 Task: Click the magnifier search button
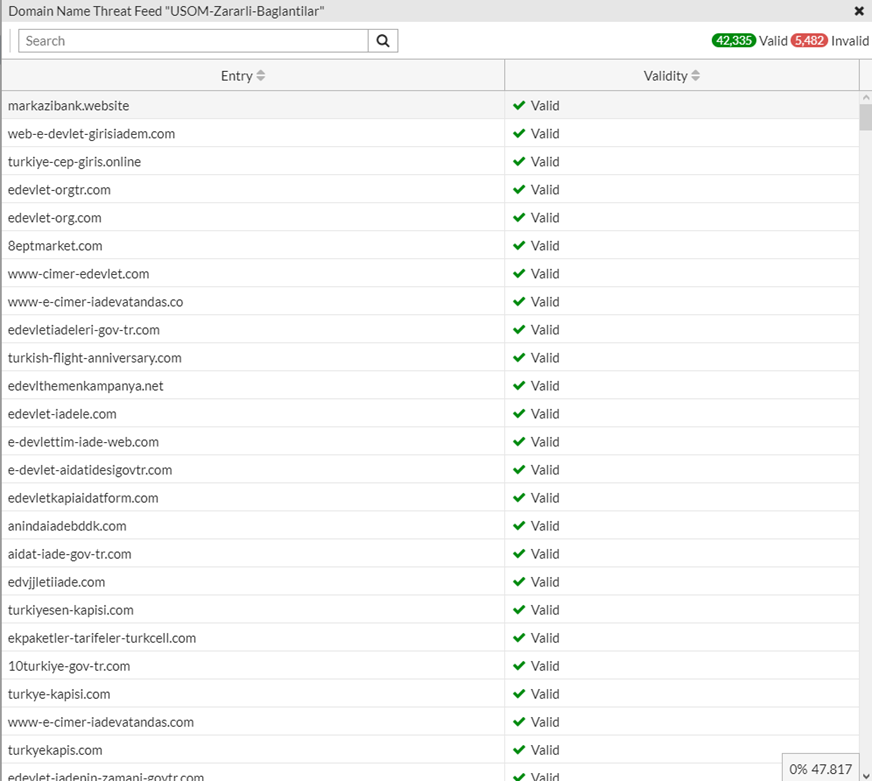(383, 41)
